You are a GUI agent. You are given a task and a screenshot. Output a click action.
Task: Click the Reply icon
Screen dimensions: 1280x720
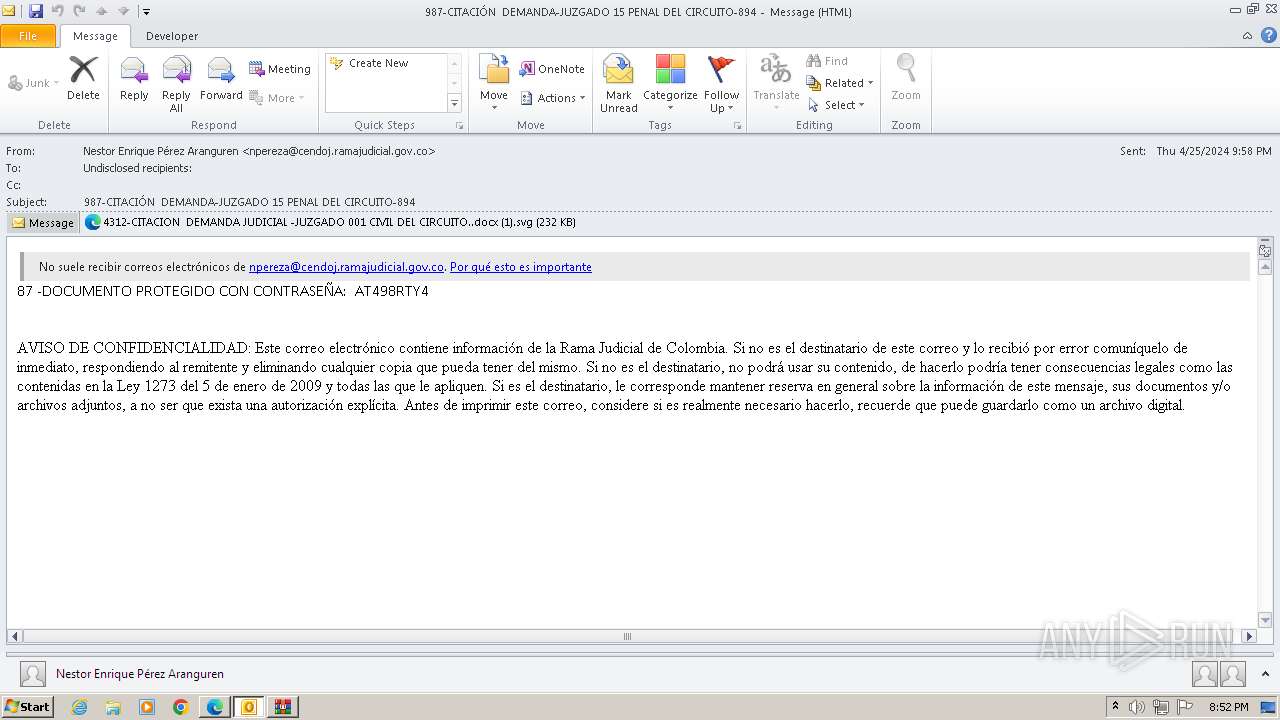[134, 78]
